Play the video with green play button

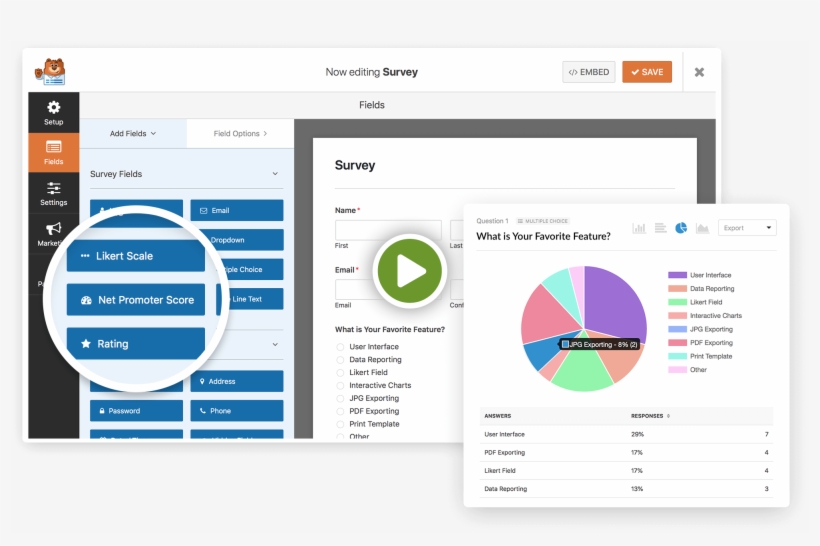tap(409, 271)
